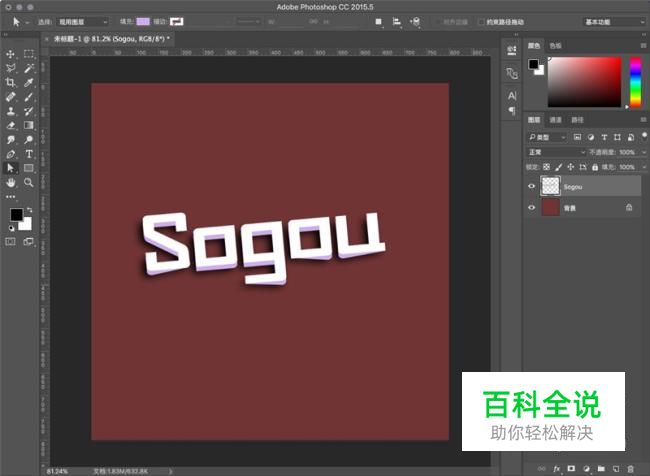
Task: Open tool preset picker arrow in options bar
Action: coord(27,22)
